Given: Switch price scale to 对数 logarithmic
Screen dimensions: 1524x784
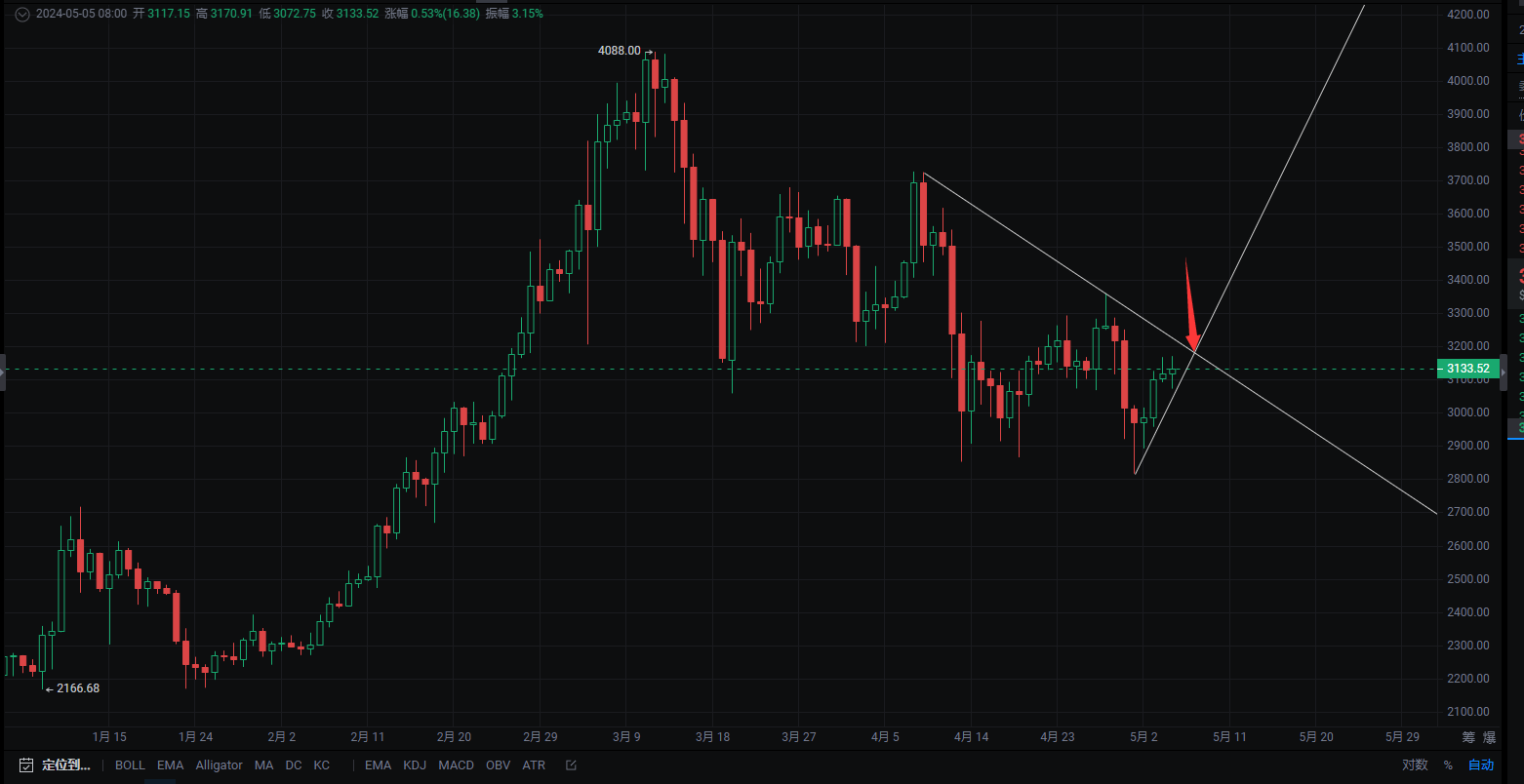Looking at the screenshot, I should pyautogui.click(x=1416, y=765).
